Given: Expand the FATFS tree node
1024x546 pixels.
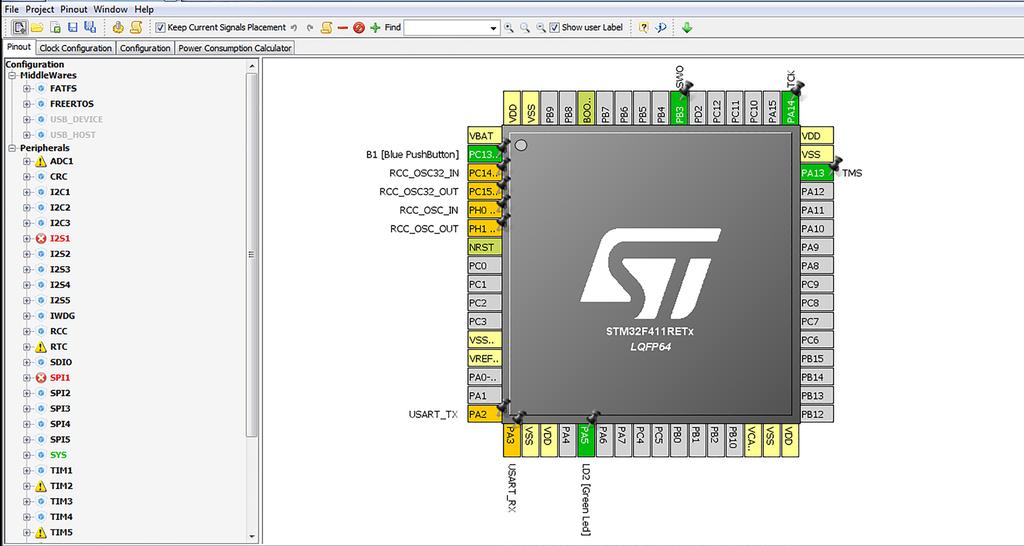Looking at the screenshot, I should 27,88.
